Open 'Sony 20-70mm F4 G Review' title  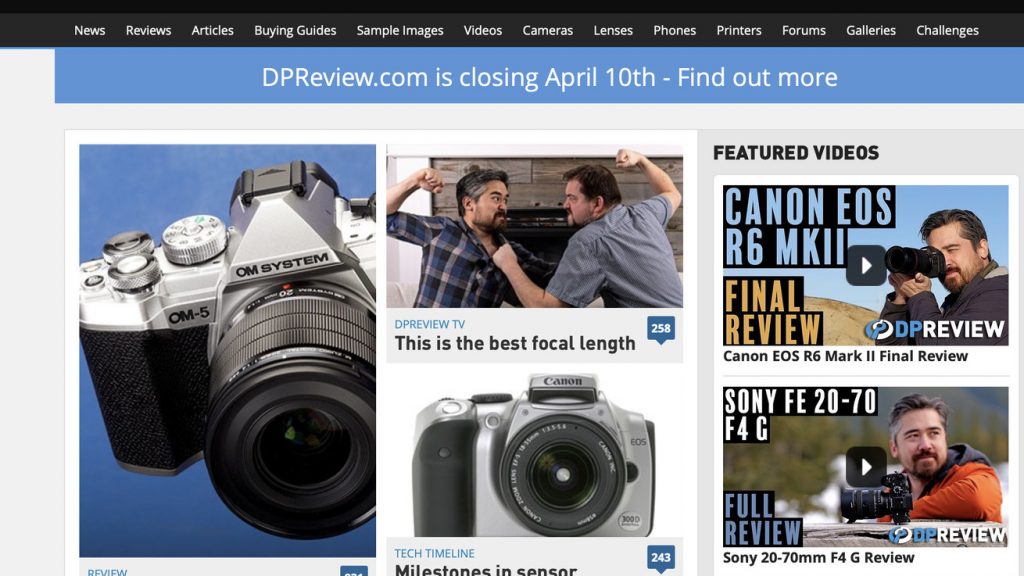click(x=818, y=558)
